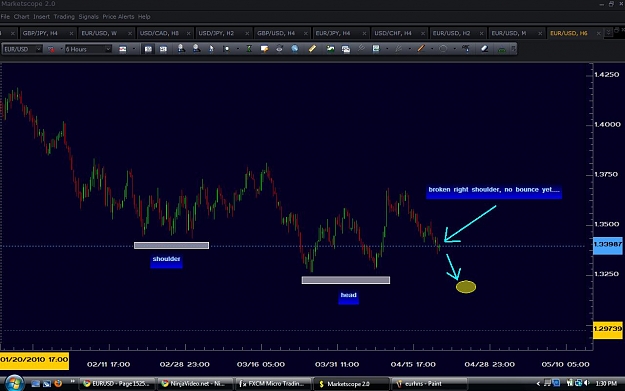Open the Help menu

(x=144, y=17)
